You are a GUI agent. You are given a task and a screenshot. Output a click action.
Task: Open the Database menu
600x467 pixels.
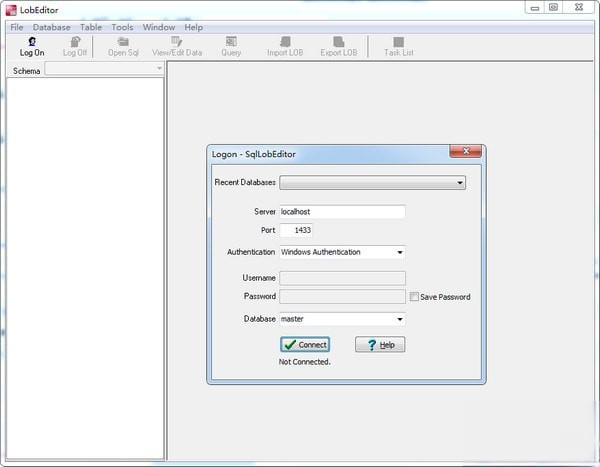click(52, 27)
